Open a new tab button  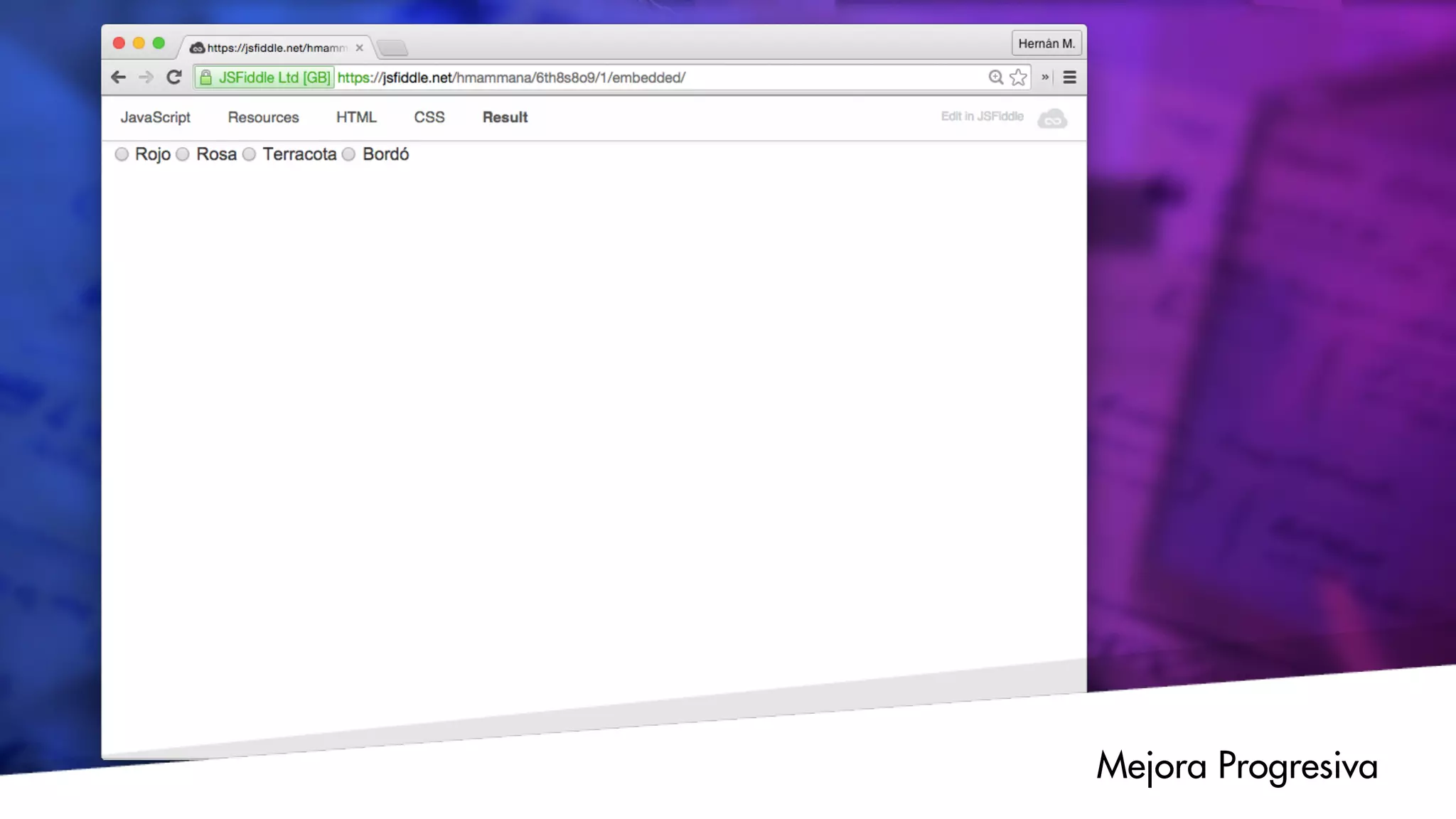click(x=392, y=48)
